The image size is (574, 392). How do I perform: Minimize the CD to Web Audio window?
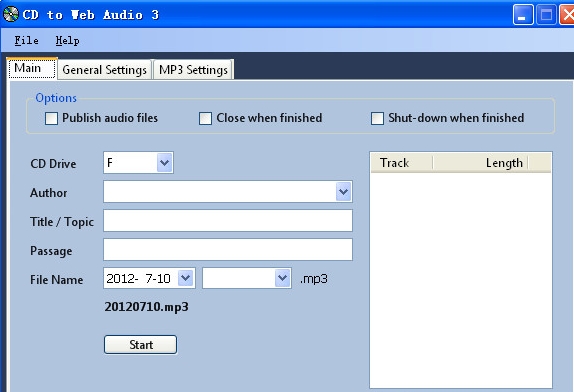(523, 15)
